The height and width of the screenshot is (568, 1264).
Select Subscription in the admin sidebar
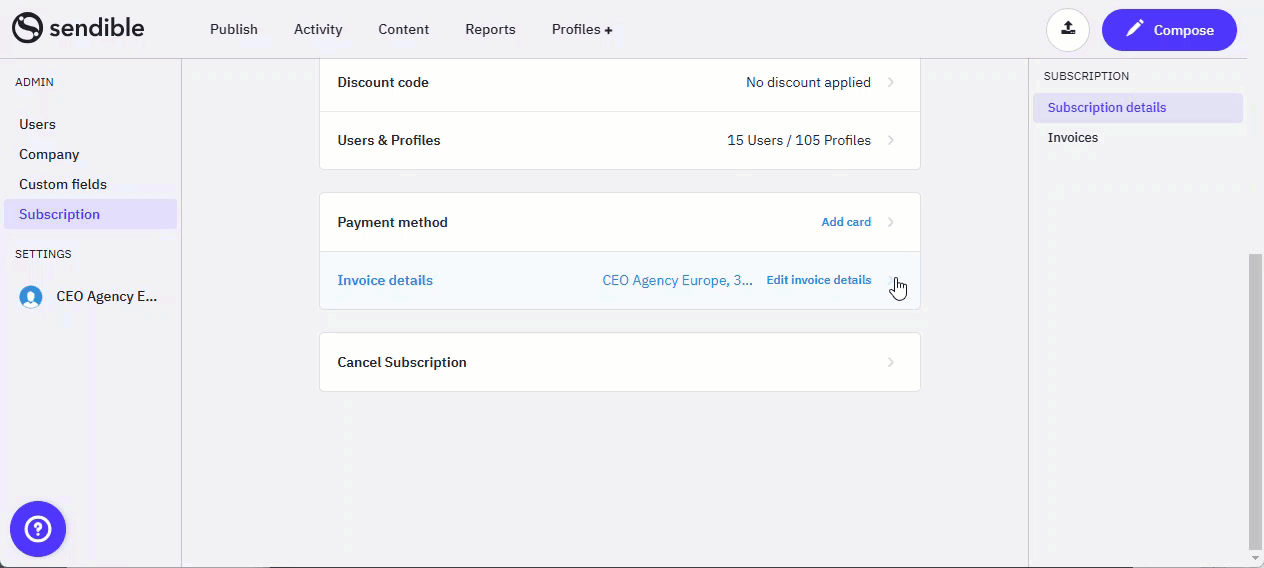click(x=90, y=214)
